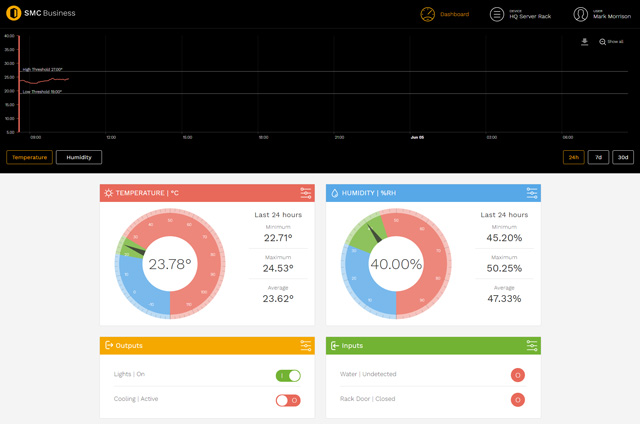
Task: Switch chart to Temperature
Action: tap(29, 157)
